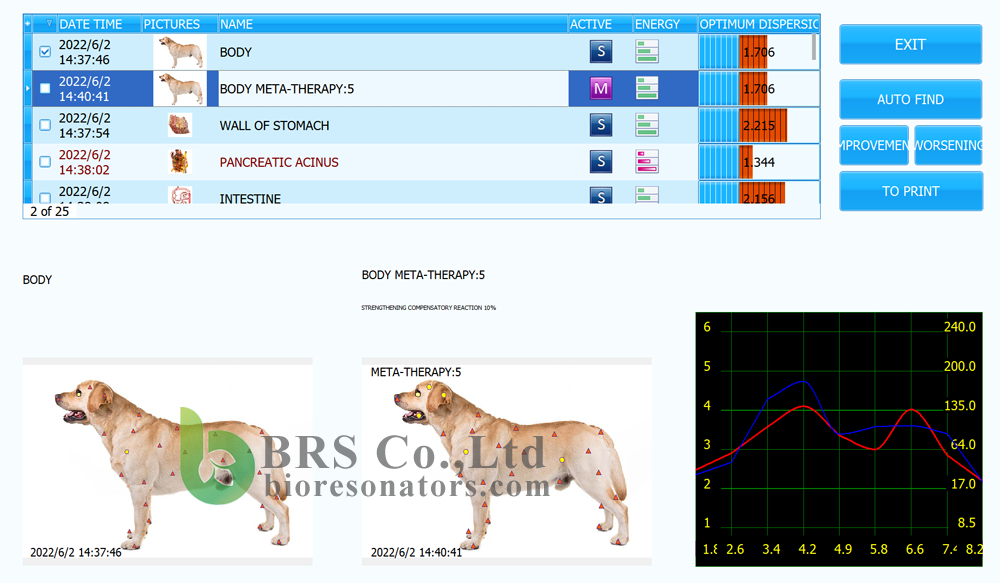Click BODY META-THERAPY:5 heading above right dog image
The width and height of the screenshot is (1000, 583).
[423, 275]
